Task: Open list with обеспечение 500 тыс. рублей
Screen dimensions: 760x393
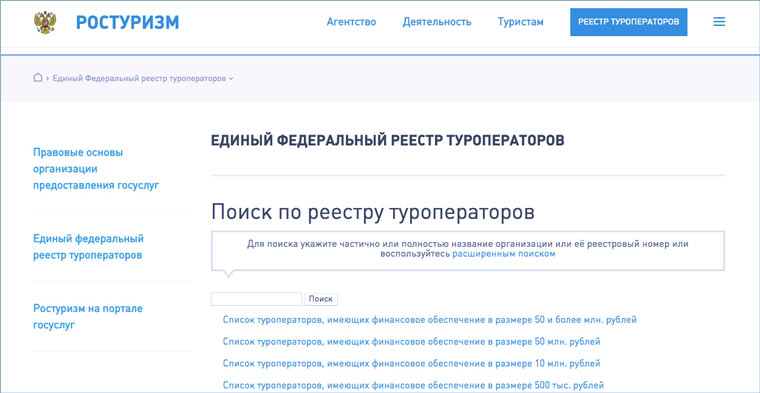Action: [x=413, y=385]
